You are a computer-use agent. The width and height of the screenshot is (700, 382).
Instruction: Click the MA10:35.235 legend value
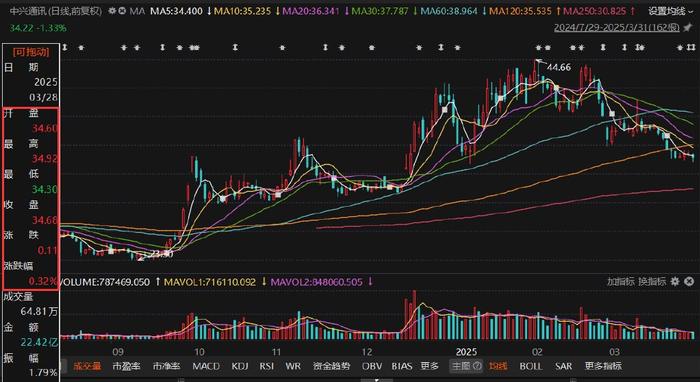click(242, 11)
